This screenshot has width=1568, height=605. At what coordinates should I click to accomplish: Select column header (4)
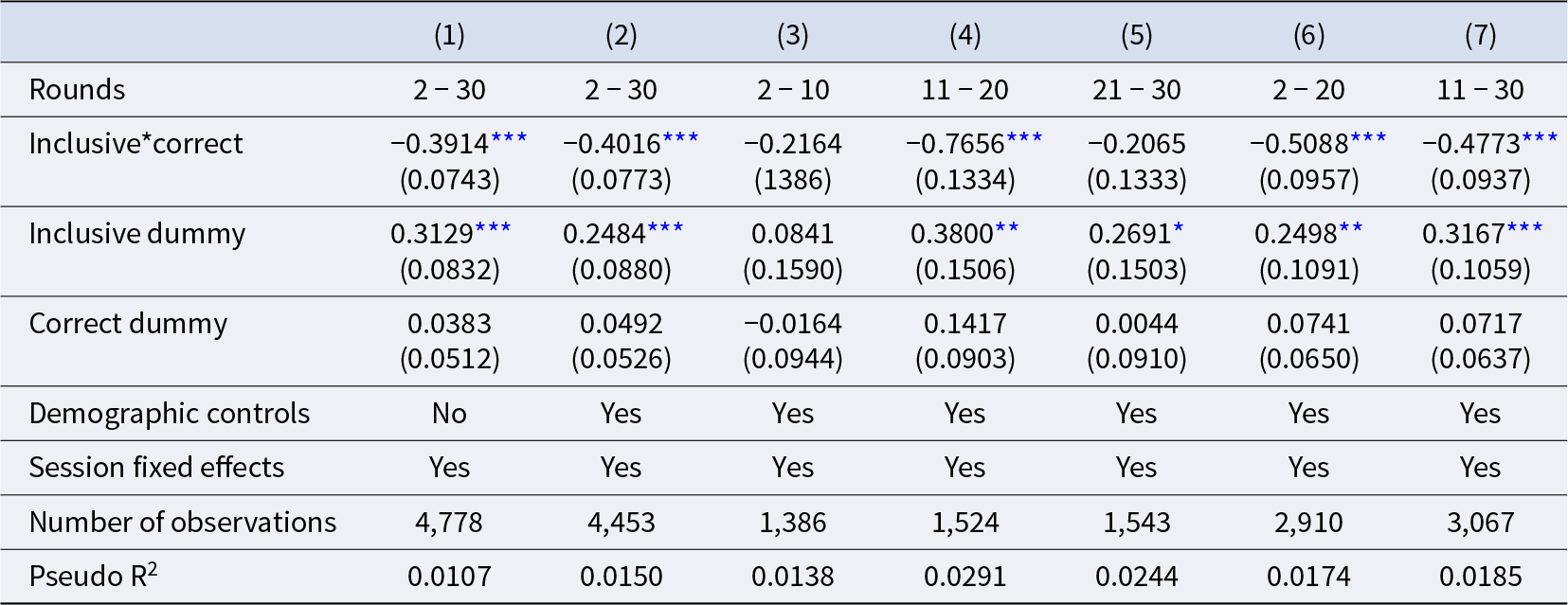point(964,35)
